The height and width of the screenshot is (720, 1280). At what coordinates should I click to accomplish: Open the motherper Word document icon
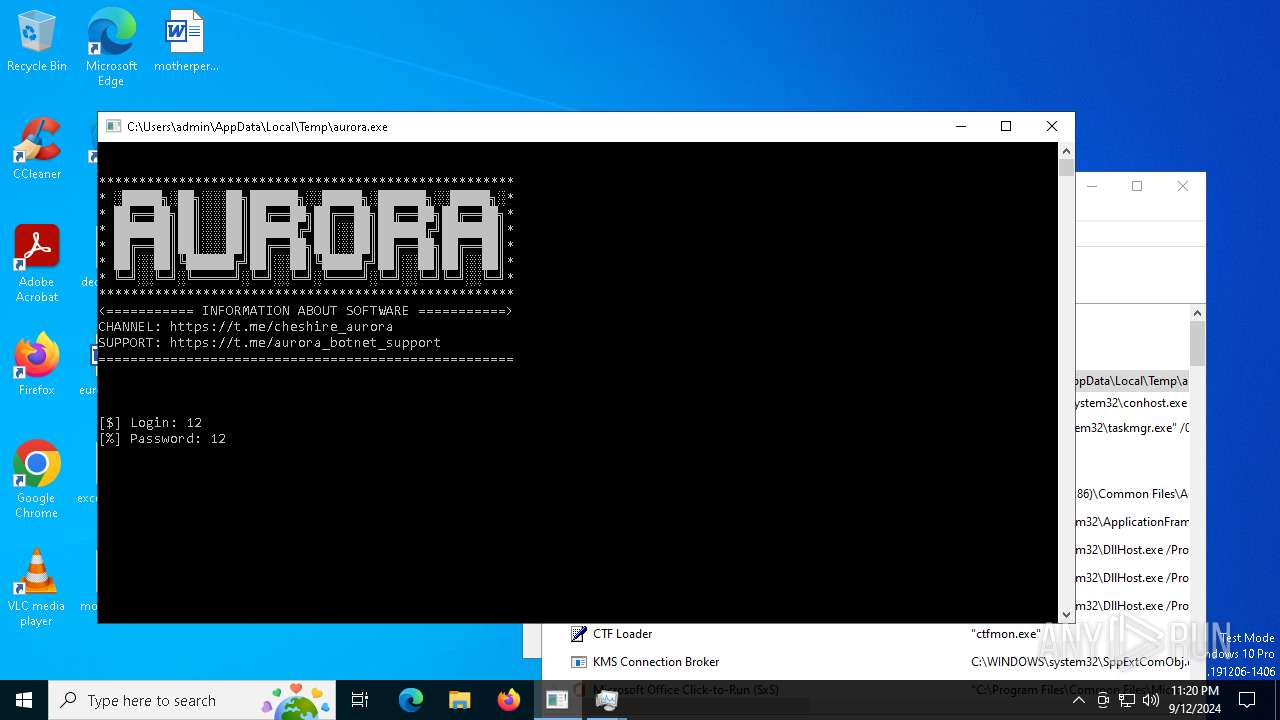pos(186,42)
